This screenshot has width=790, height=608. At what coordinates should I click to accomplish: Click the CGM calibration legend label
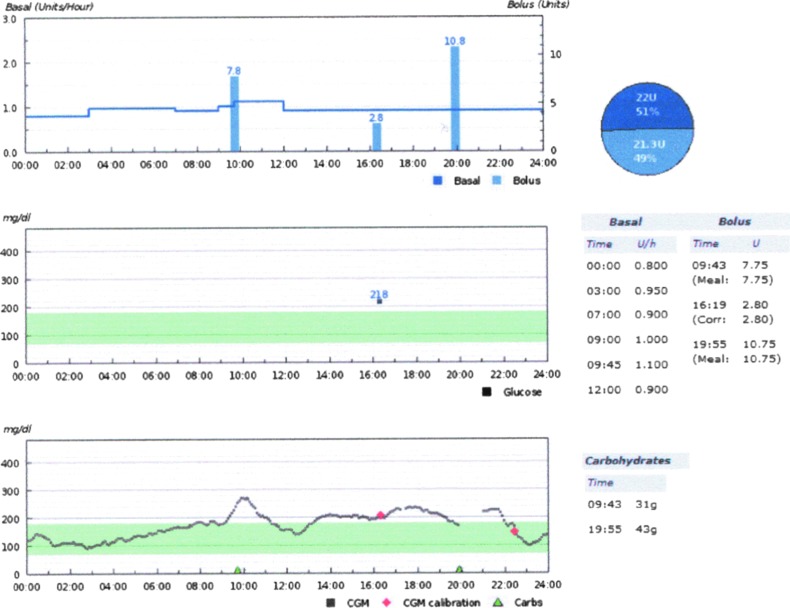tap(441, 602)
